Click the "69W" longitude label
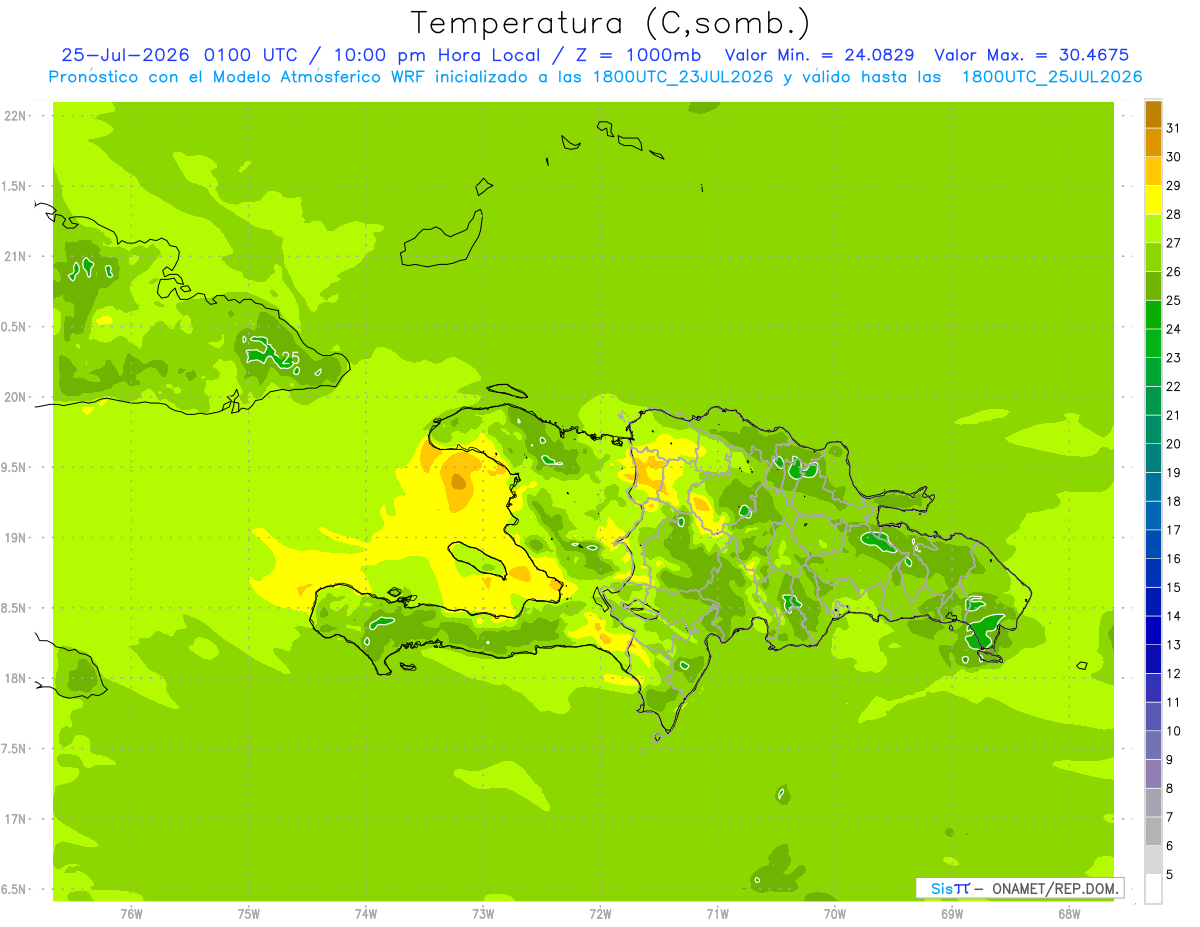 [x=951, y=913]
